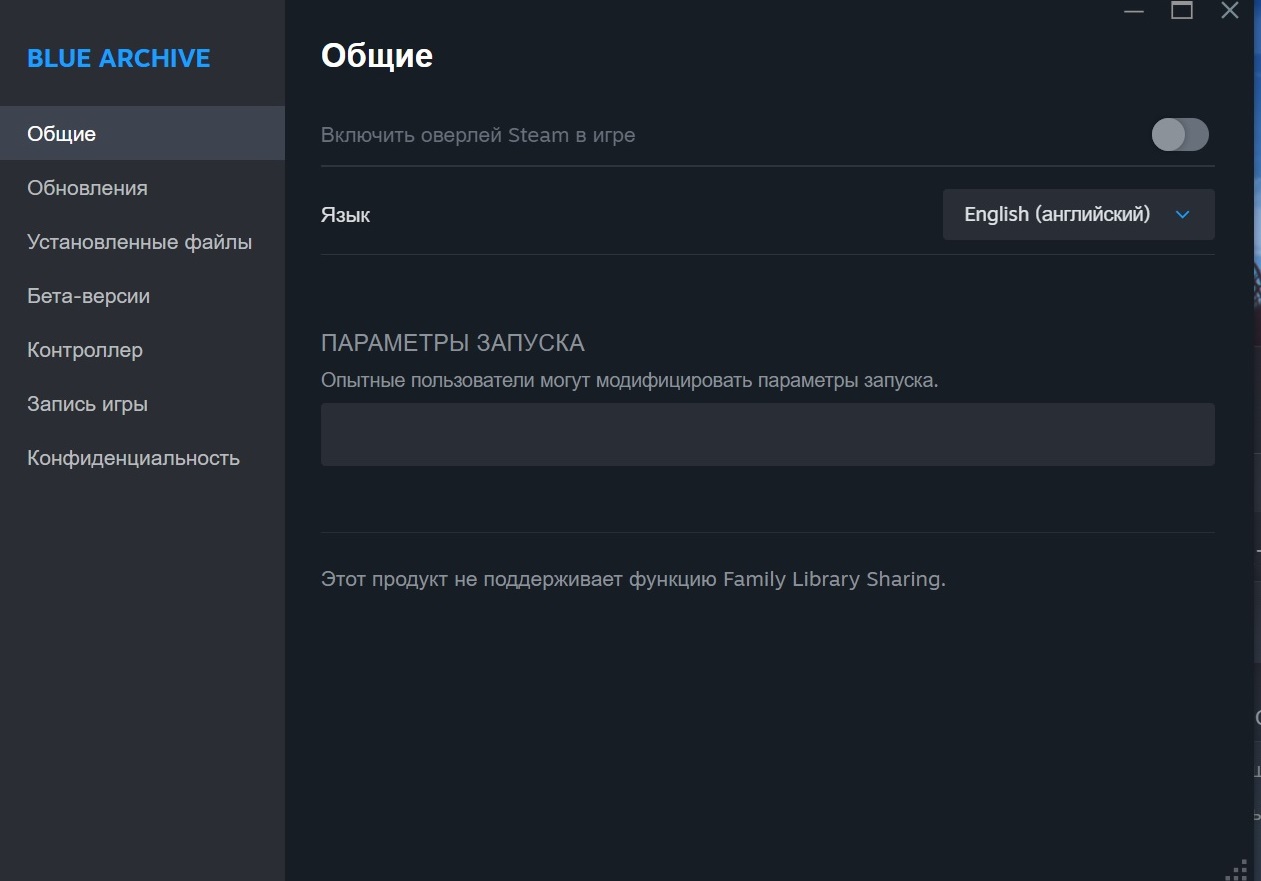Focus the launch options input field
Viewport: 1261px width, 881px height.
pyautogui.click(x=767, y=434)
